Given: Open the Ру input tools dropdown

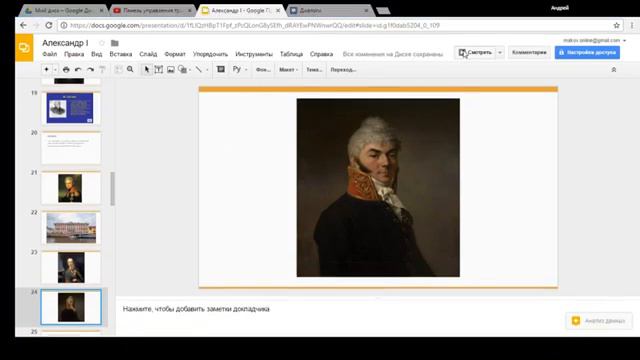Looking at the screenshot, I should [240, 69].
